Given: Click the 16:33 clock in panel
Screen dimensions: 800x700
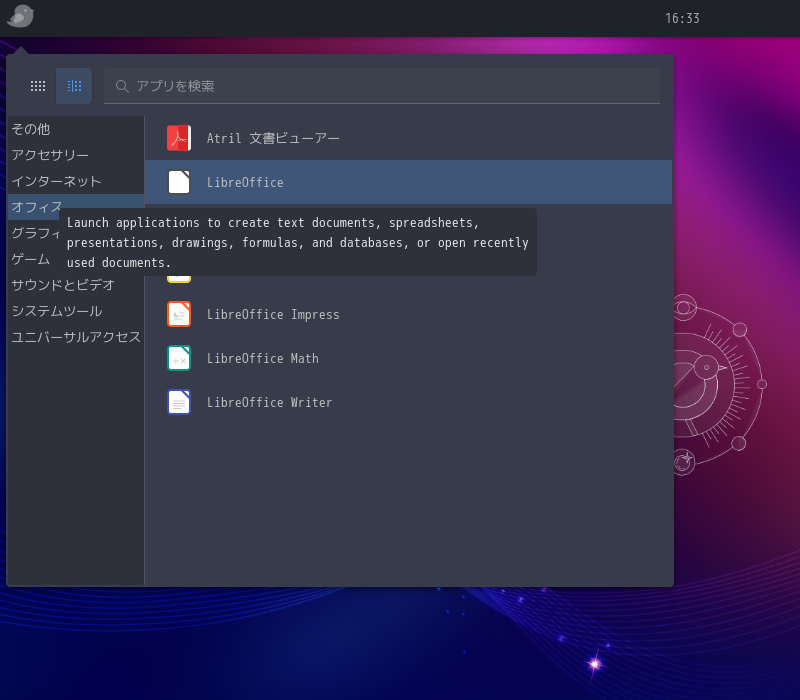Looking at the screenshot, I should click(682, 18).
